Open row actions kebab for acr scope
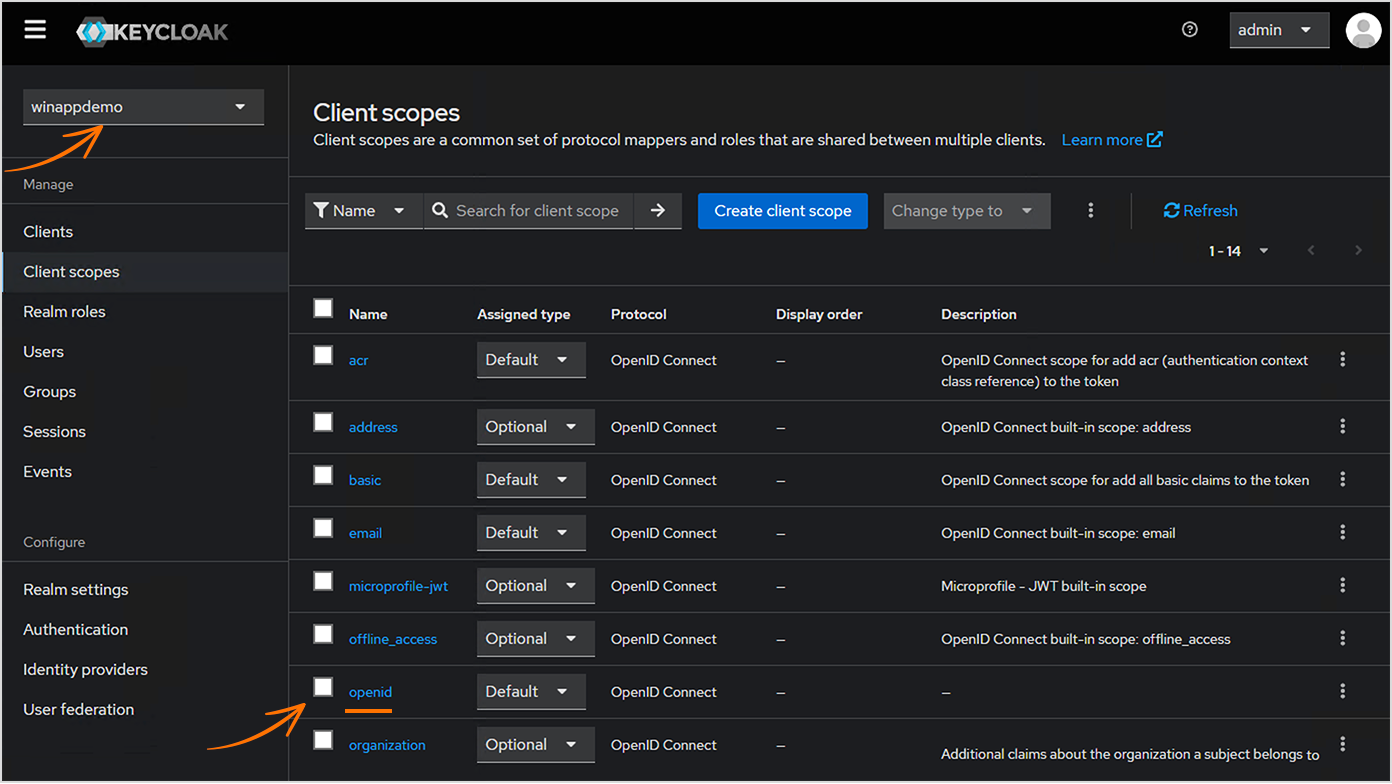 pos(1342,360)
